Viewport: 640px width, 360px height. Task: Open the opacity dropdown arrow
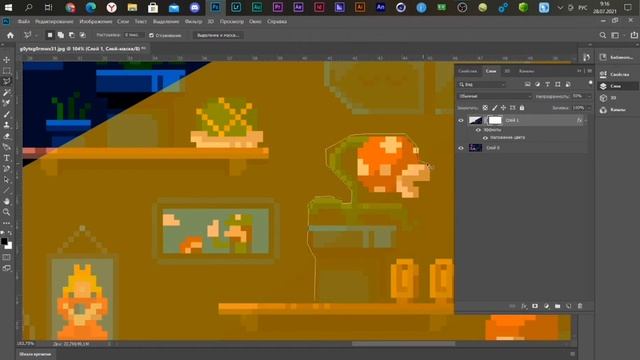click(x=589, y=96)
